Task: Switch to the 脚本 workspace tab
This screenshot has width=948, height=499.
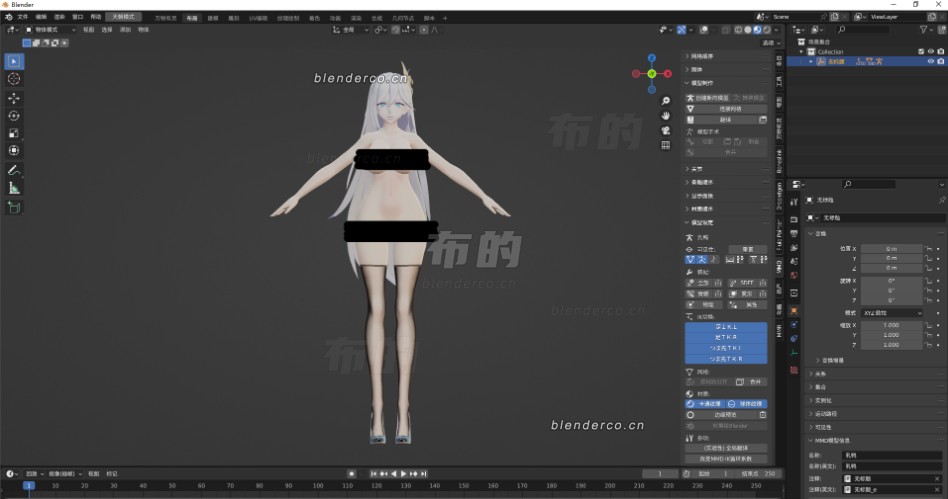Action: (429, 18)
